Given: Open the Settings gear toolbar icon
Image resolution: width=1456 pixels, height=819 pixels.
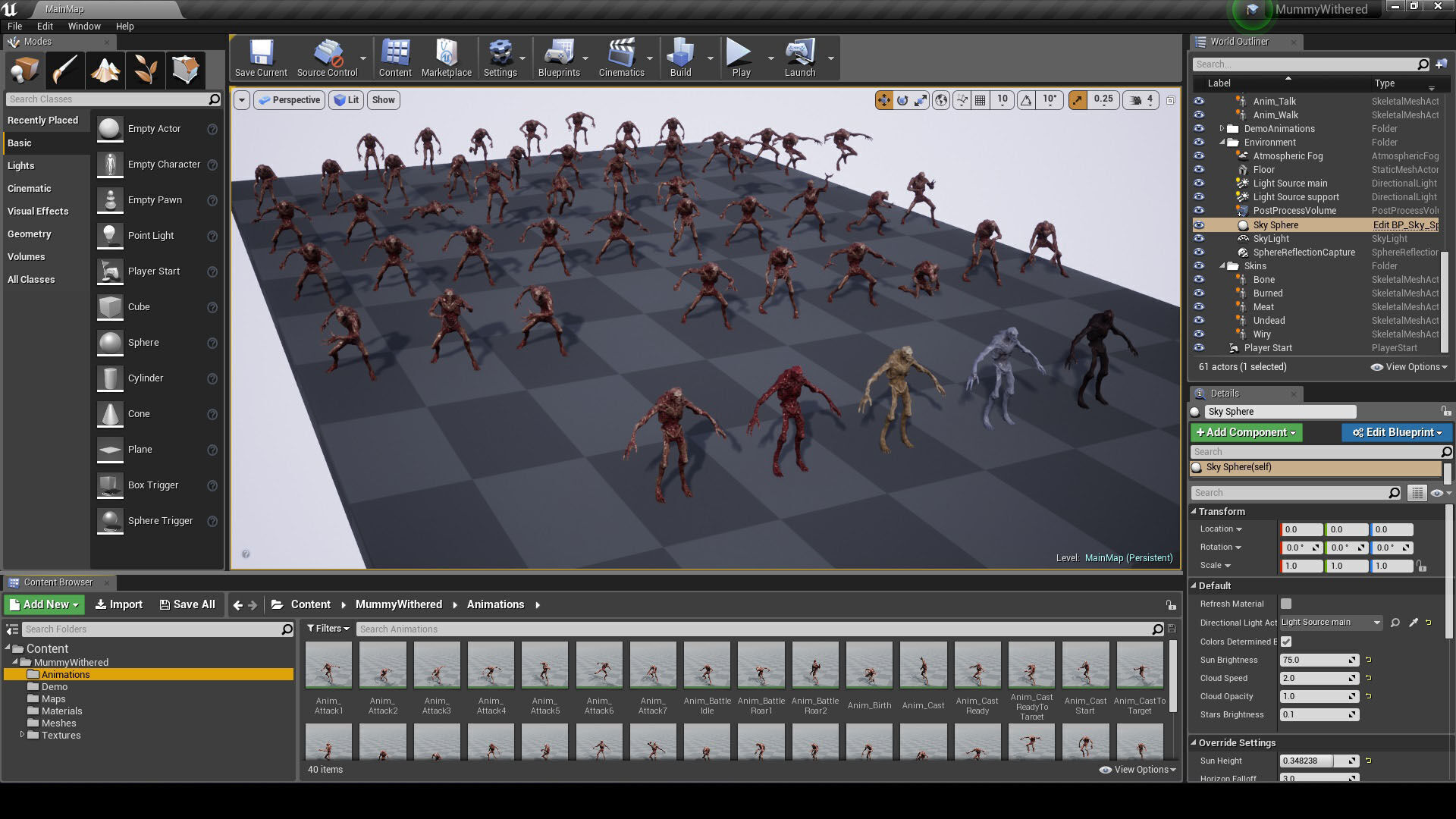Looking at the screenshot, I should click(500, 58).
